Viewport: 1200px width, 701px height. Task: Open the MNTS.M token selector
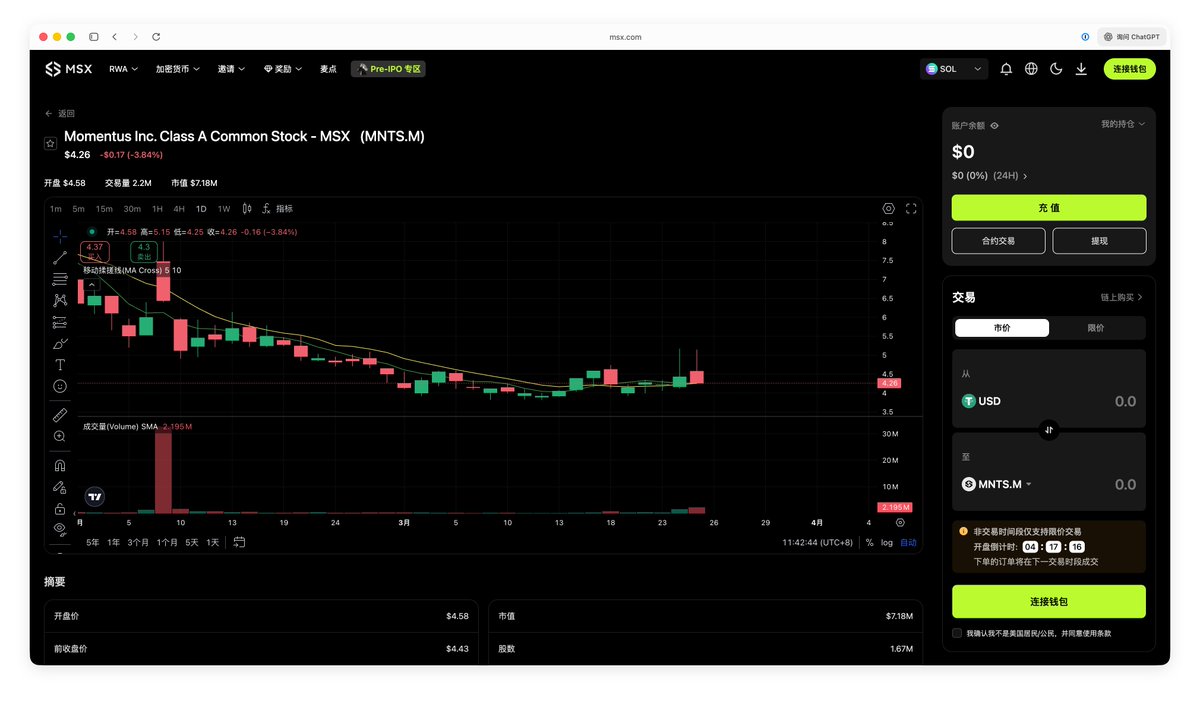click(997, 484)
